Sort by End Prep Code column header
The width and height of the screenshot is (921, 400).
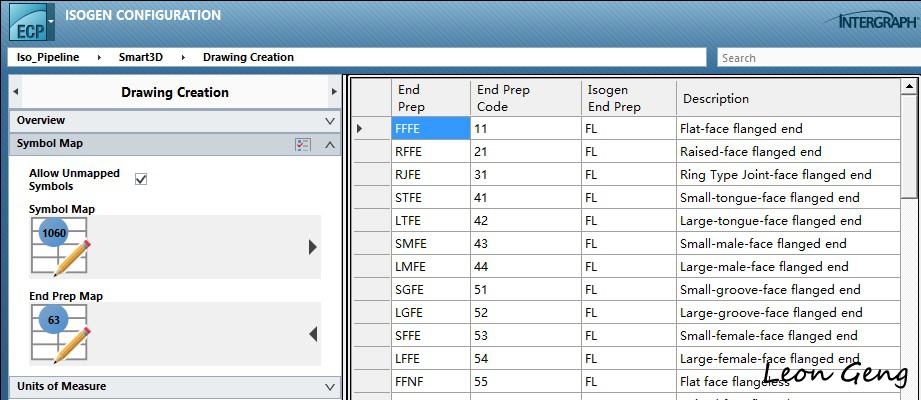click(x=526, y=98)
